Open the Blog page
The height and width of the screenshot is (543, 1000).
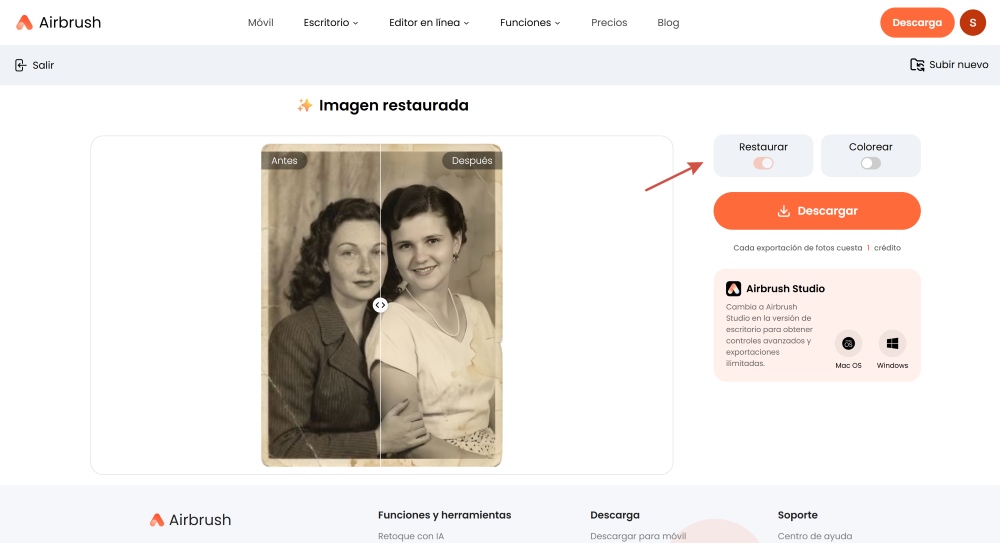coord(668,22)
